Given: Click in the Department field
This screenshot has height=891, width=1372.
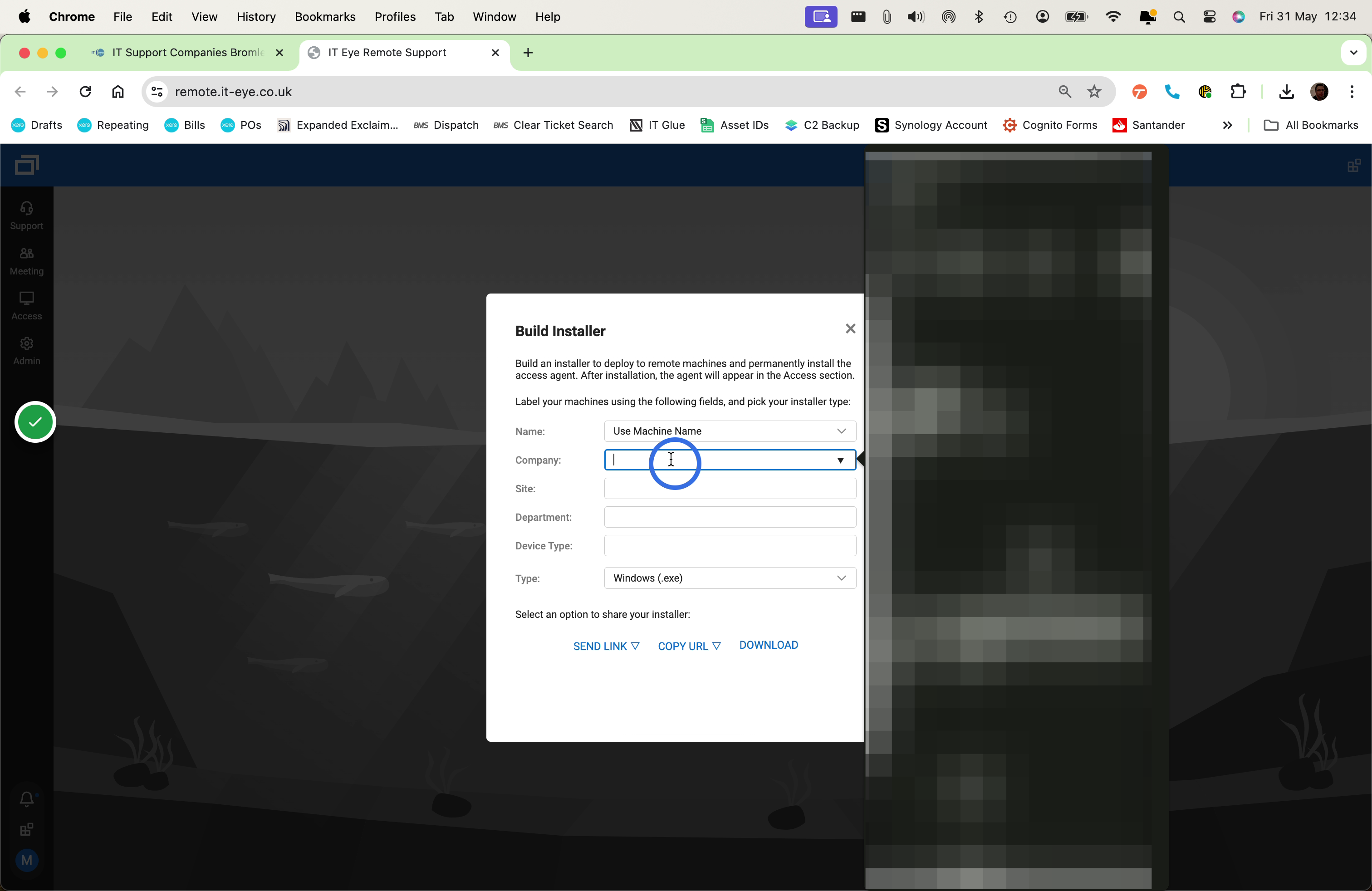Looking at the screenshot, I should 729,517.
